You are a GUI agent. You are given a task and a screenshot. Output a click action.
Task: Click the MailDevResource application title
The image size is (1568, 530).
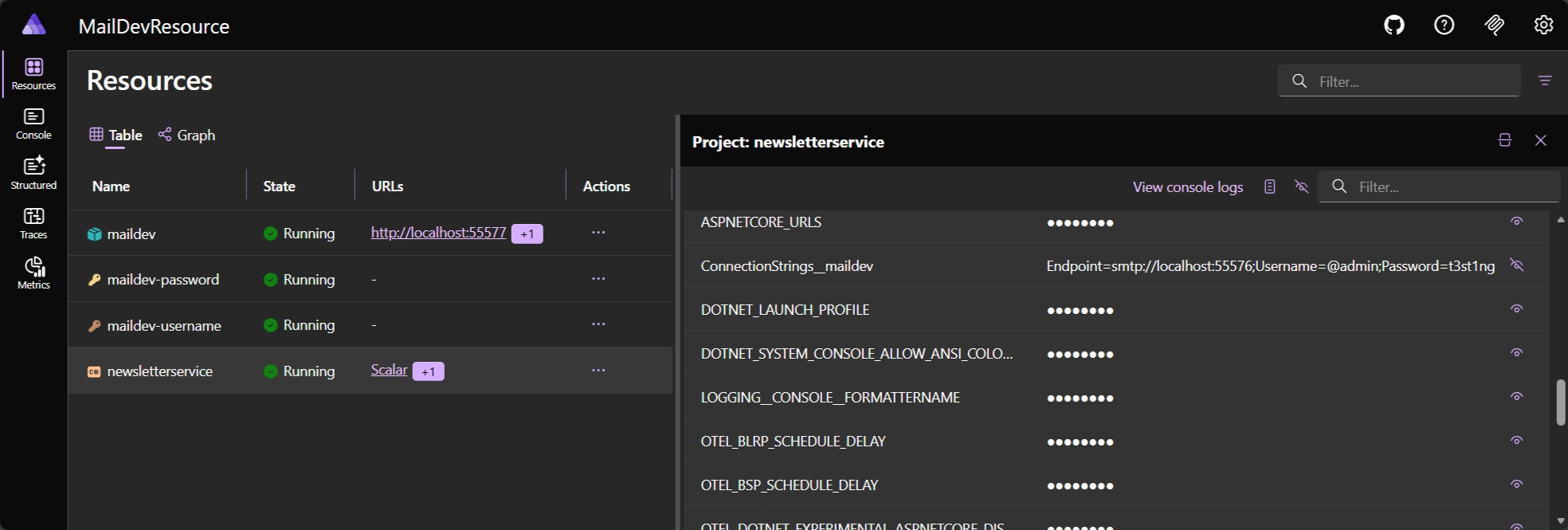(154, 26)
